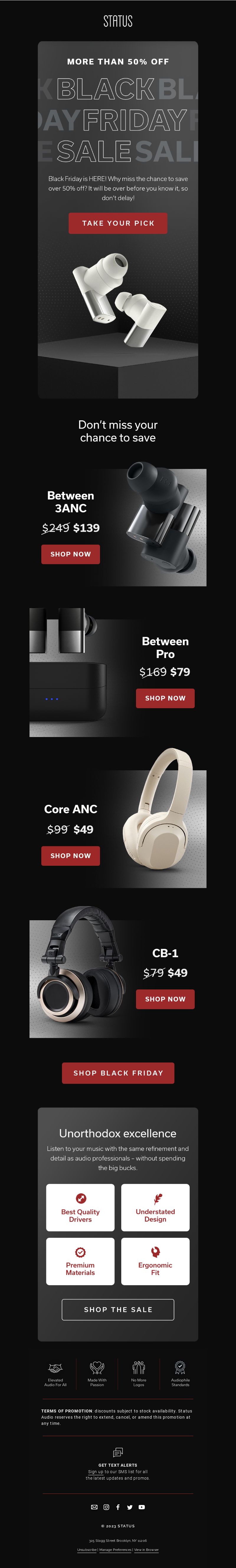Shop Now for Core ANC headphones
The image size is (236, 1568).
coord(71,855)
